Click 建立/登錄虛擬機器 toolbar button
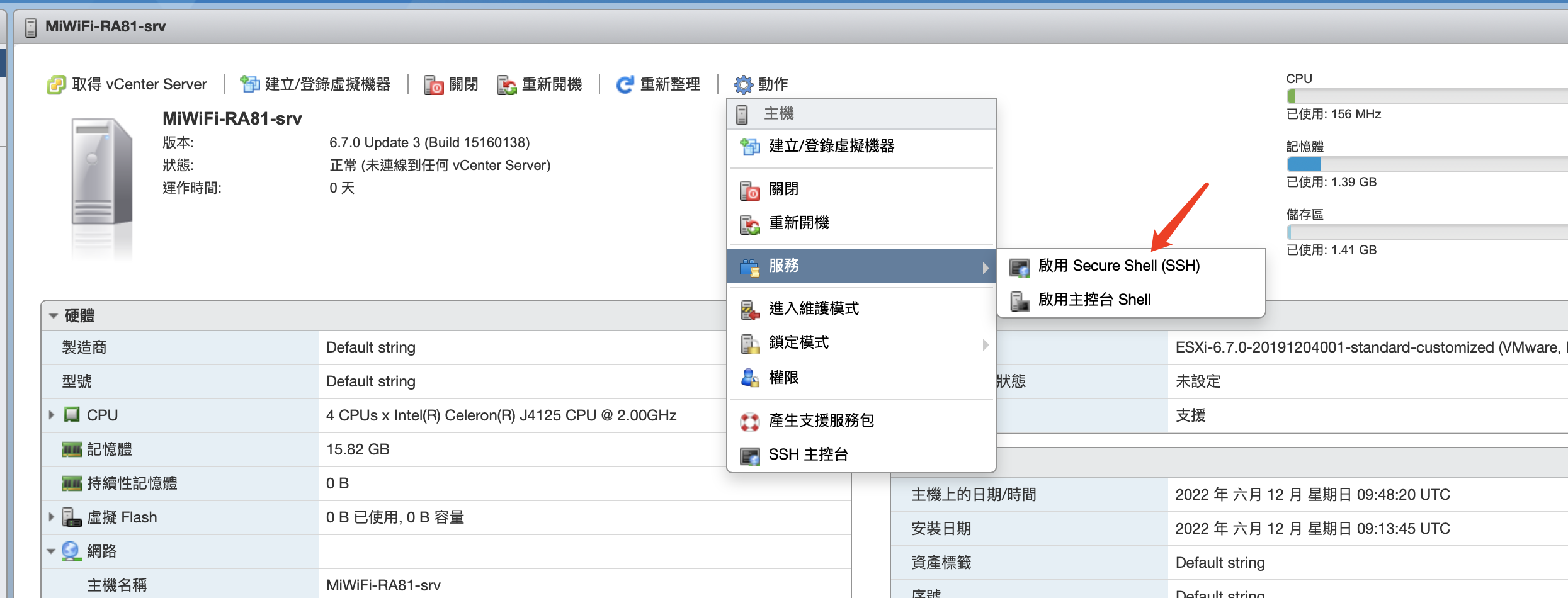The width and height of the screenshot is (1568, 598). click(x=315, y=84)
